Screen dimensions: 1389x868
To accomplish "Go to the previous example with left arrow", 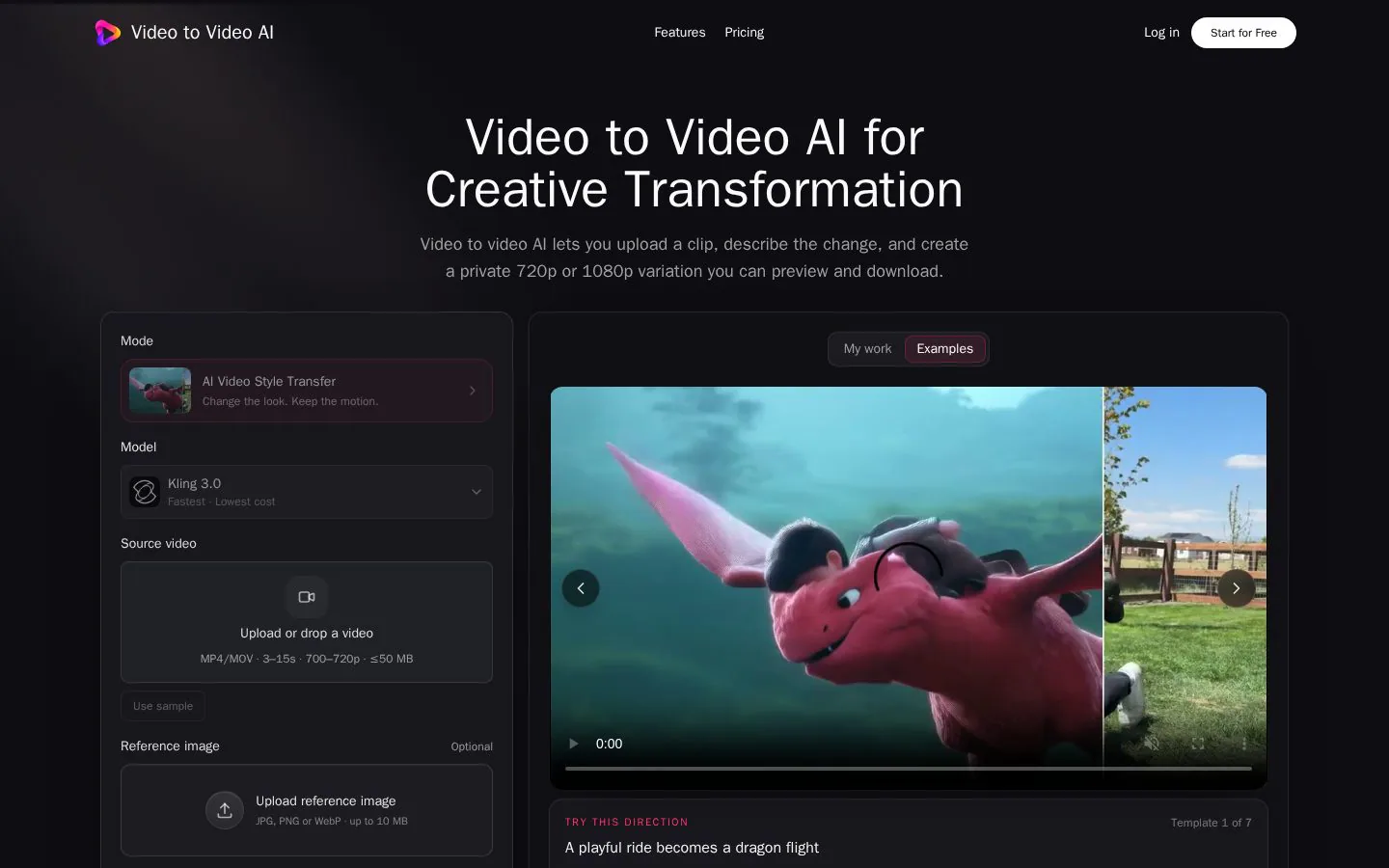I will [581, 588].
